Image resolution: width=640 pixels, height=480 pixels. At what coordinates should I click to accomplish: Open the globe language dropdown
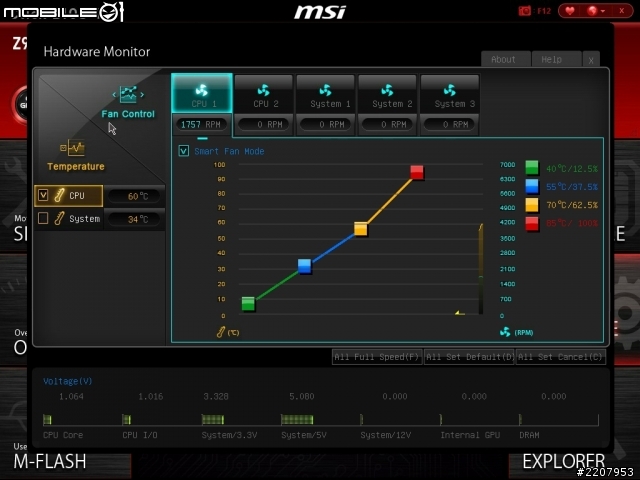596,11
